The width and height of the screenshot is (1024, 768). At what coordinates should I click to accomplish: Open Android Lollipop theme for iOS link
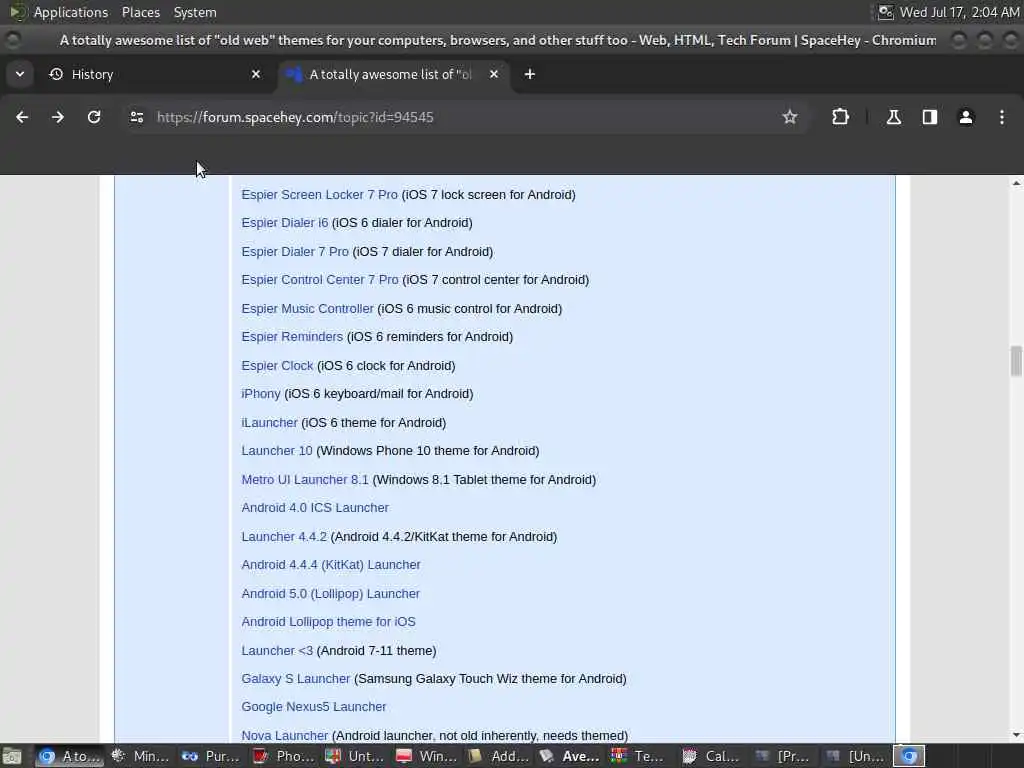point(328,622)
